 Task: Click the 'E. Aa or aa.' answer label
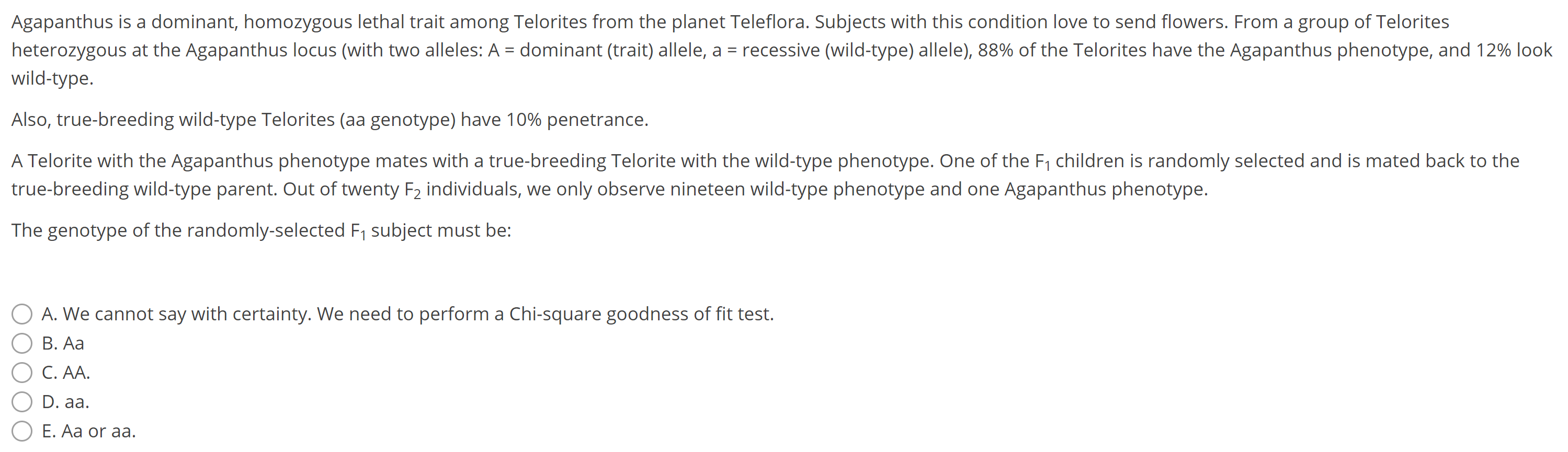click(x=89, y=431)
